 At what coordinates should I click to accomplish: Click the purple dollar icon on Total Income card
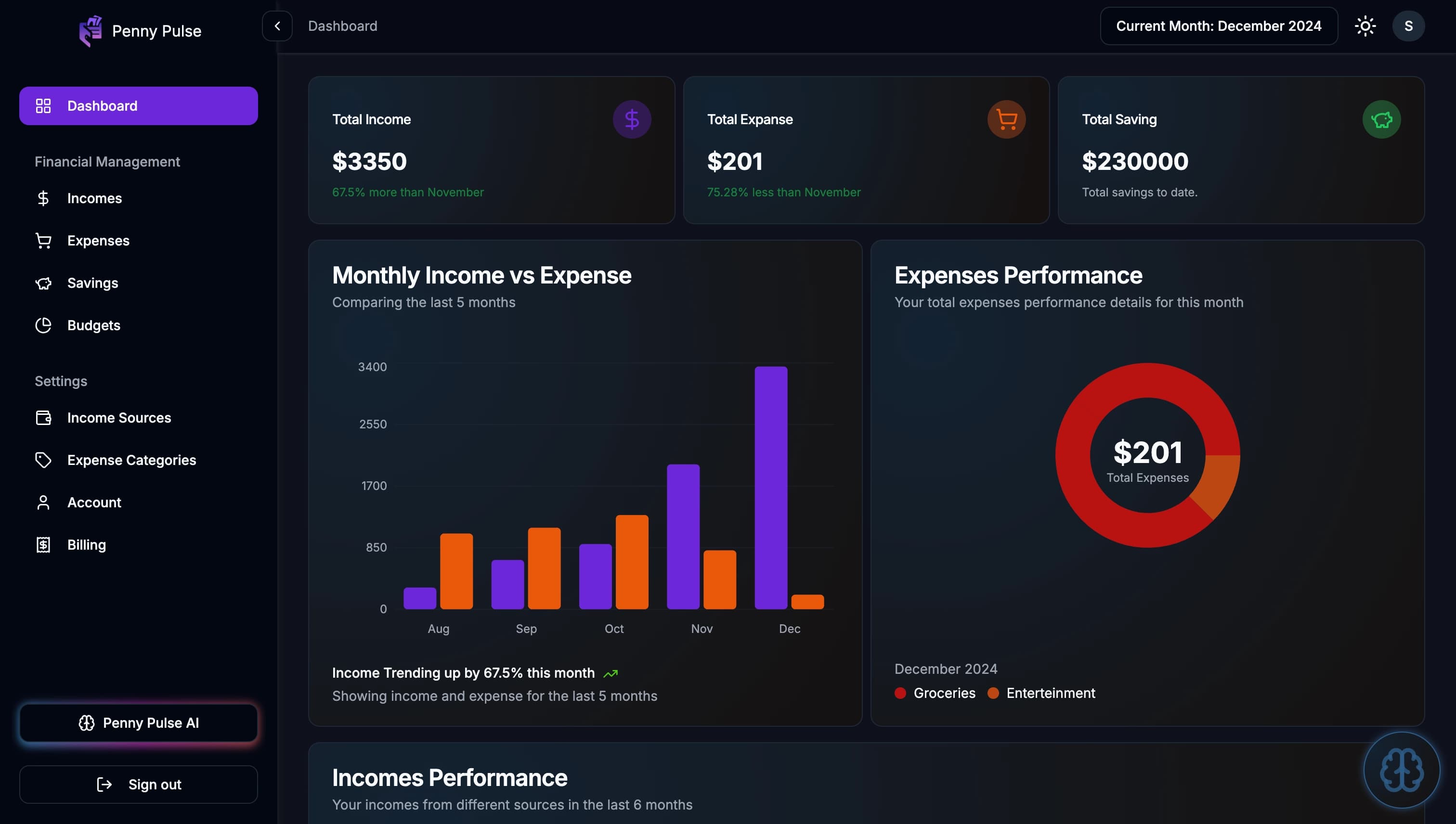pos(632,119)
